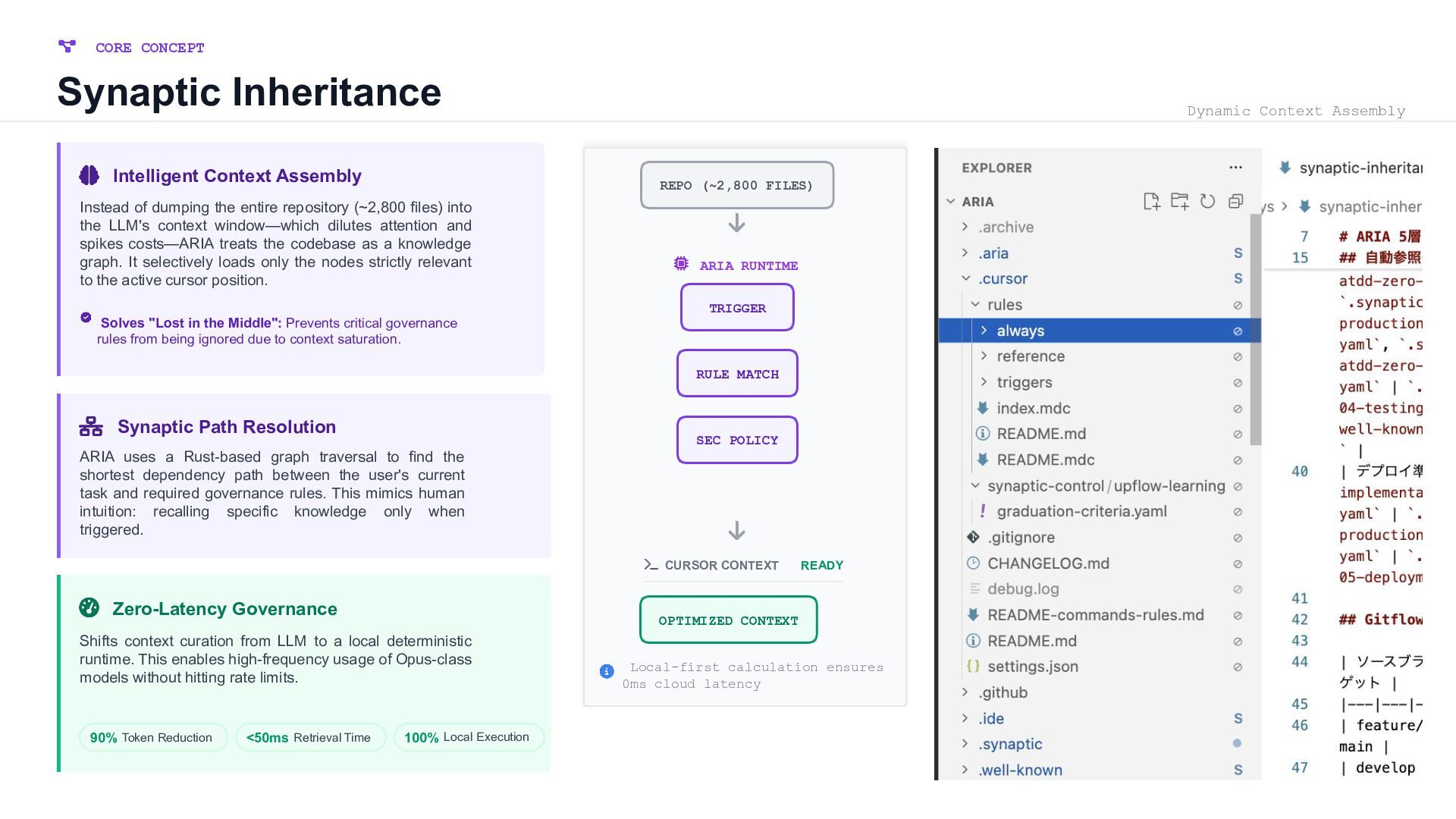This screenshot has width=1456, height=819.
Task: Click the OPTIMIZED CONTEXT button
Action: coord(728,620)
